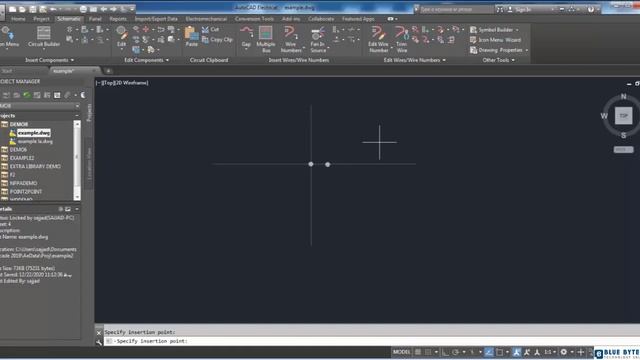The image size is (640, 360).
Task: Click the customize wrench beside command line
Action: pos(98,342)
